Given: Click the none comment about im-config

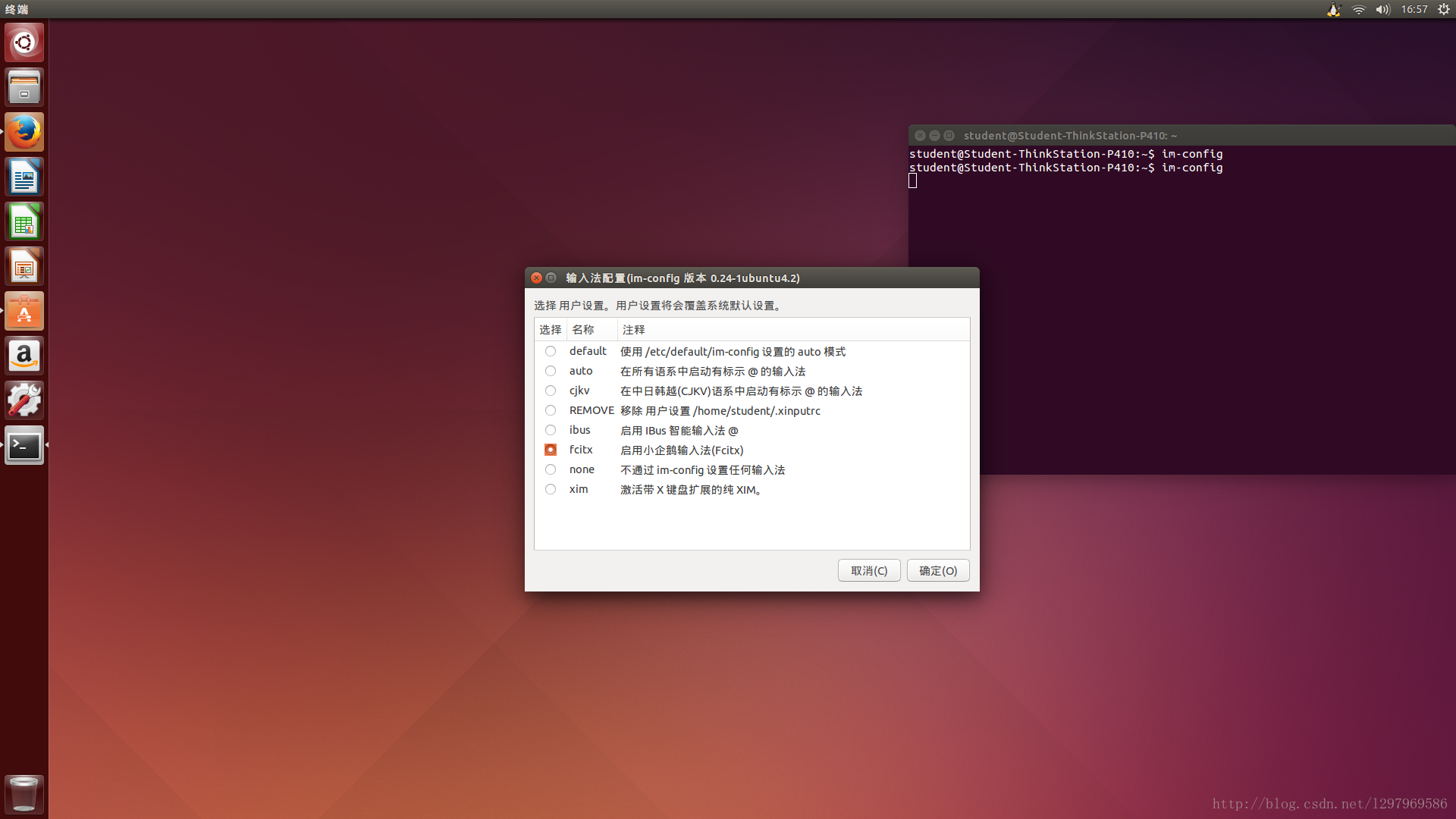Looking at the screenshot, I should point(702,469).
